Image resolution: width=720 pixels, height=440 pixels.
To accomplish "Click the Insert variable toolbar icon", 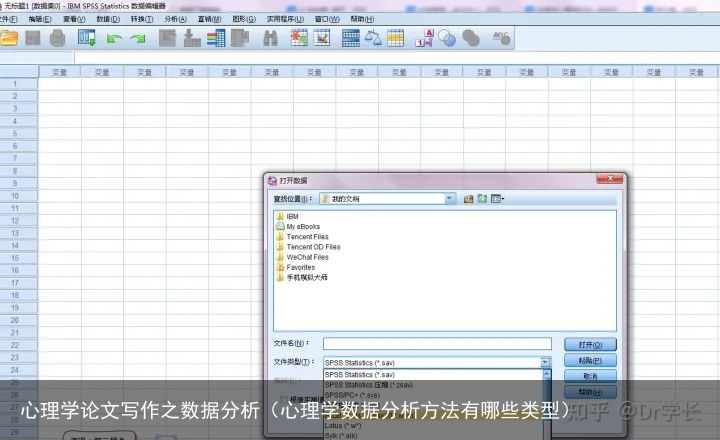I will coord(322,38).
